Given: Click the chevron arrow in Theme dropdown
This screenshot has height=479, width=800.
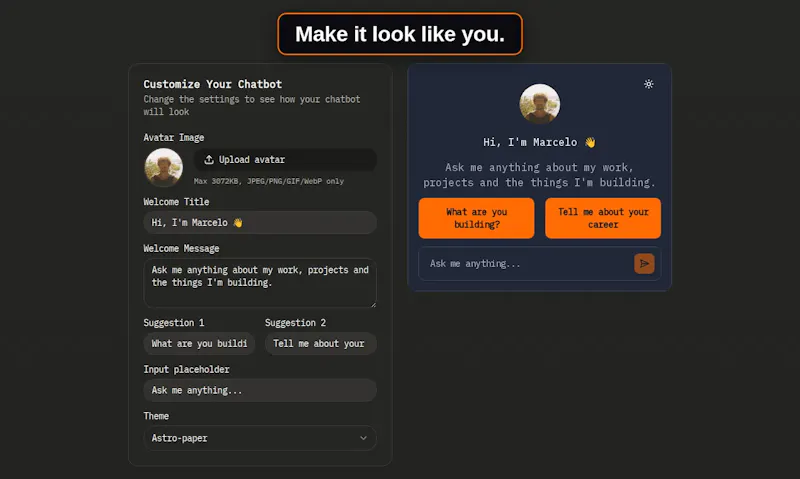Looking at the screenshot, I should 363,438.
